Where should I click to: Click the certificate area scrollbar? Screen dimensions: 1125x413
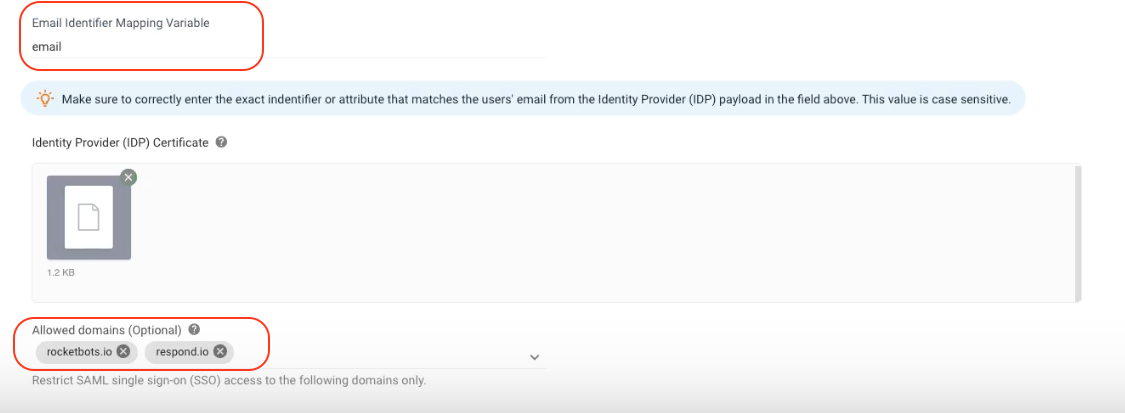pos(1077,232)
